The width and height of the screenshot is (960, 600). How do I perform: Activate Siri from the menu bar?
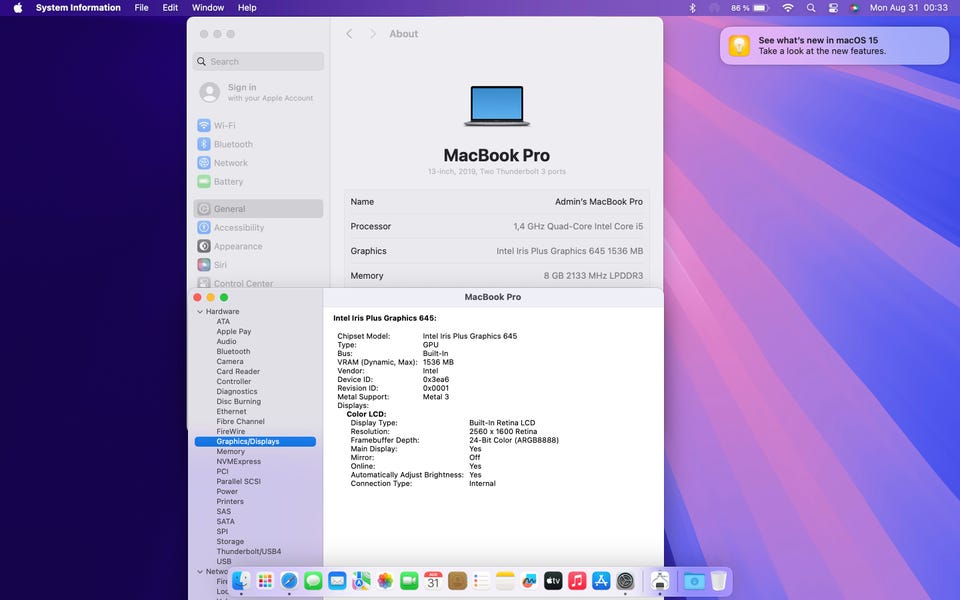(855, 8)
